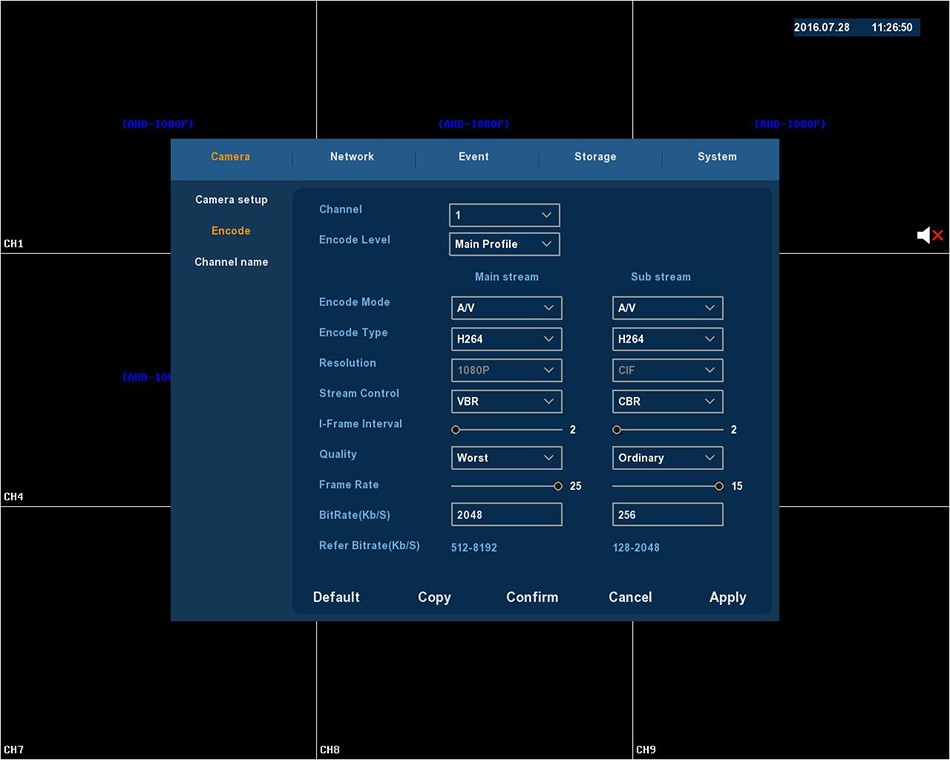The width and height of the screenshot is (950, 760).
Task: Change Main stream Stream Control from VBR
Action: [x=506, y=401]
